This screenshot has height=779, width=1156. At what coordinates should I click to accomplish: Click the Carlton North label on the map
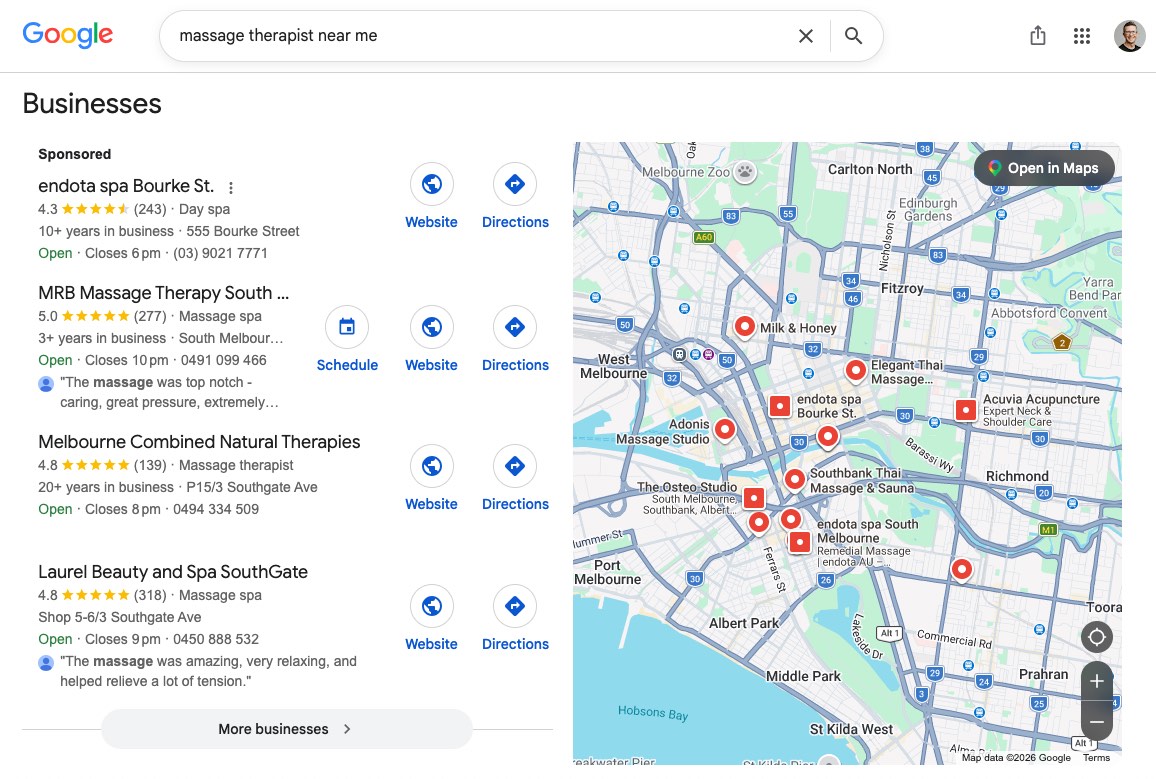pyautogui.click(x=870, y=169)
